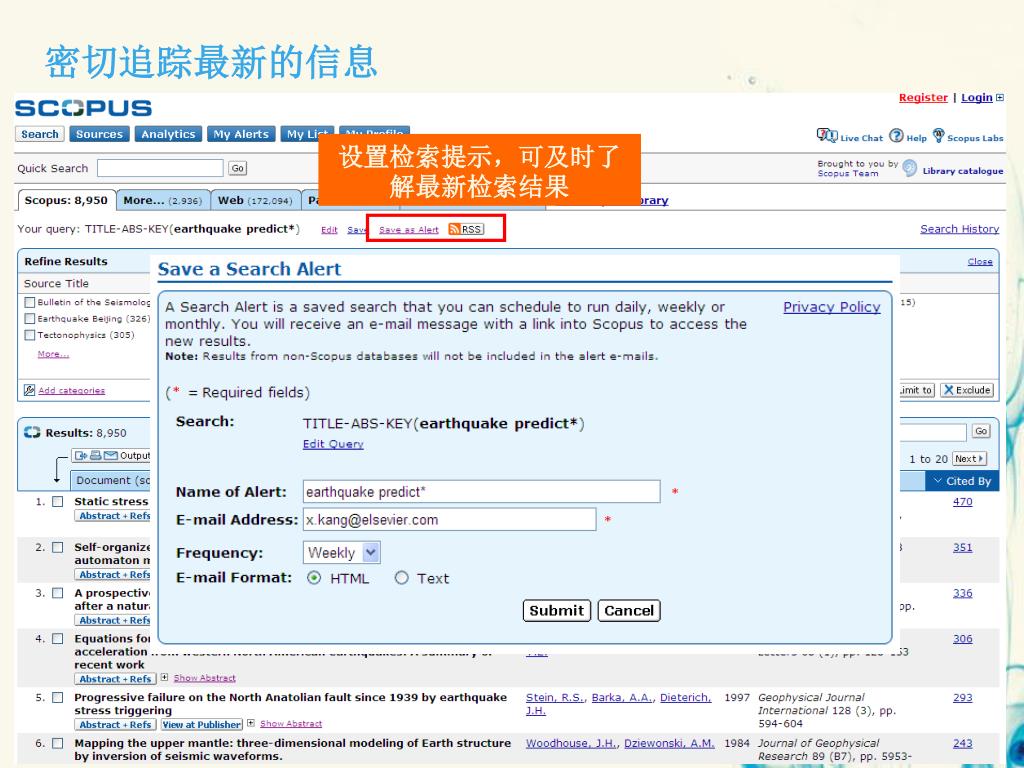This screenshot has width=1024, height=768.
Task: Open the My Alerts navigation tab
Action: tap(242, 134)
